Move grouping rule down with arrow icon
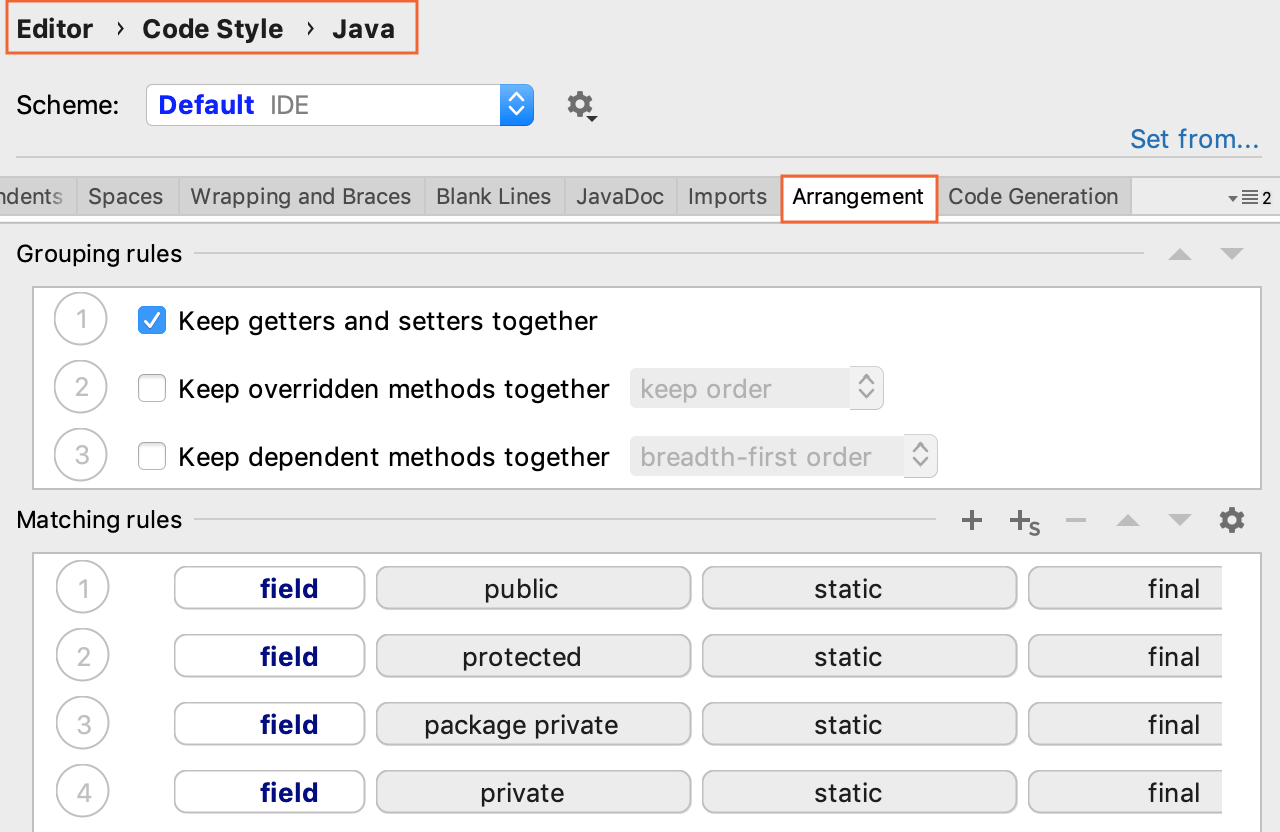This screenshot has height=832, width=1280. click(1232, 254)
